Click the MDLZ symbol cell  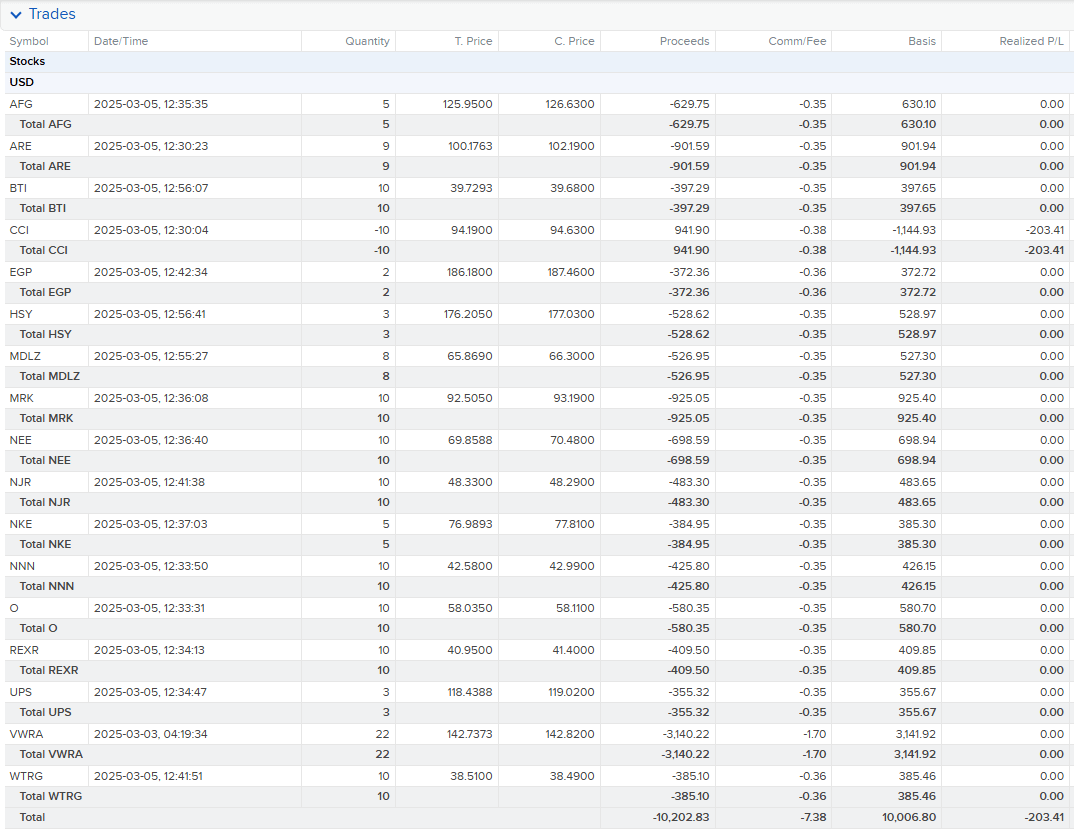coord(25,356)
